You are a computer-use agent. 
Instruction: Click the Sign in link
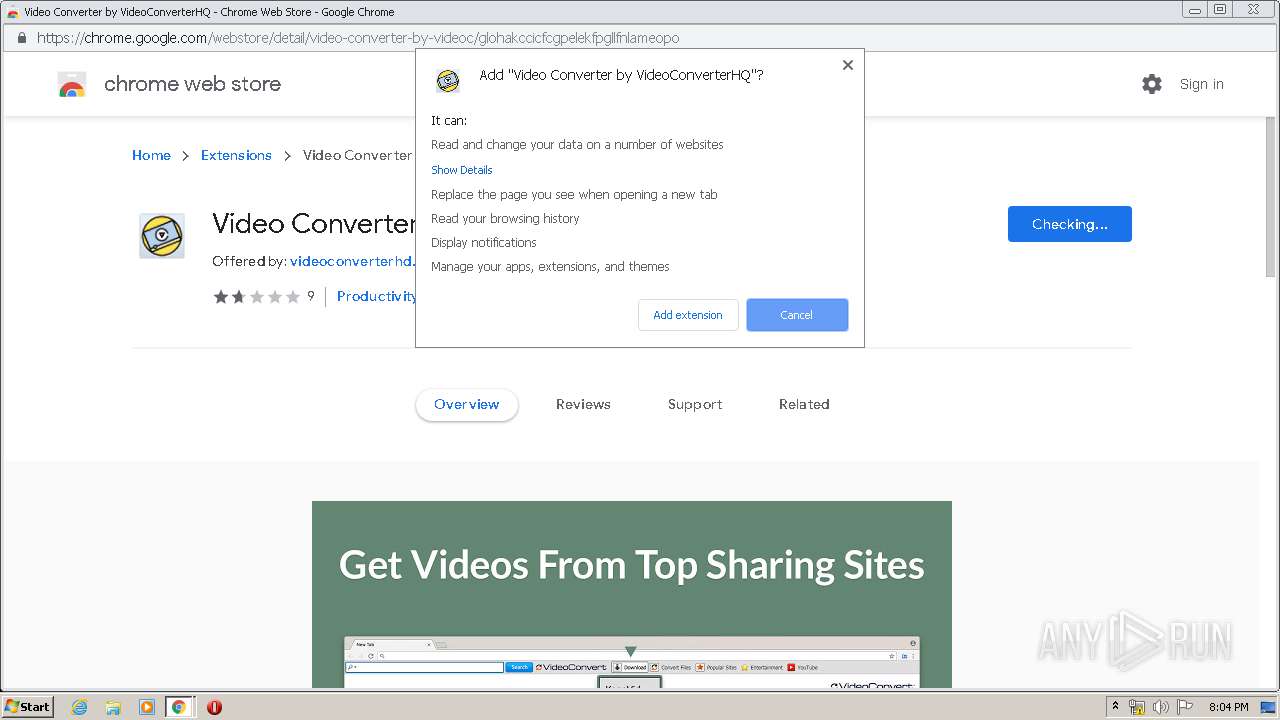[1201, 84]
